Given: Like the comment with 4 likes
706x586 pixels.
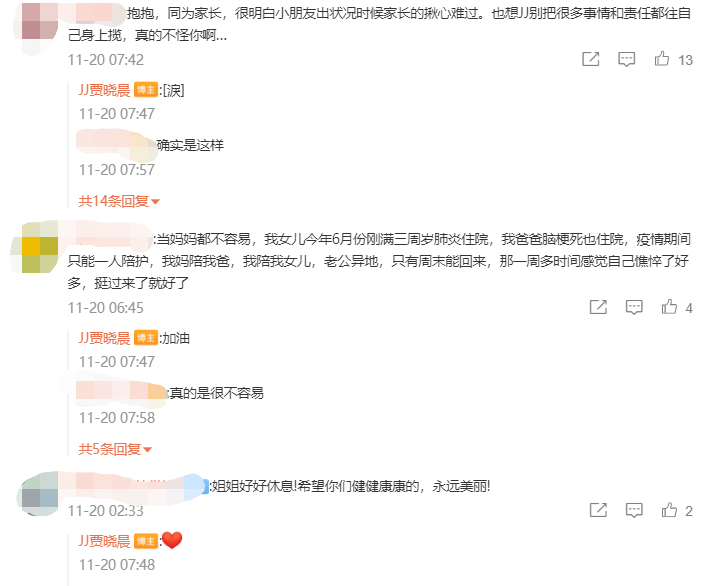Looking at the screenshot, I should 669,307.
